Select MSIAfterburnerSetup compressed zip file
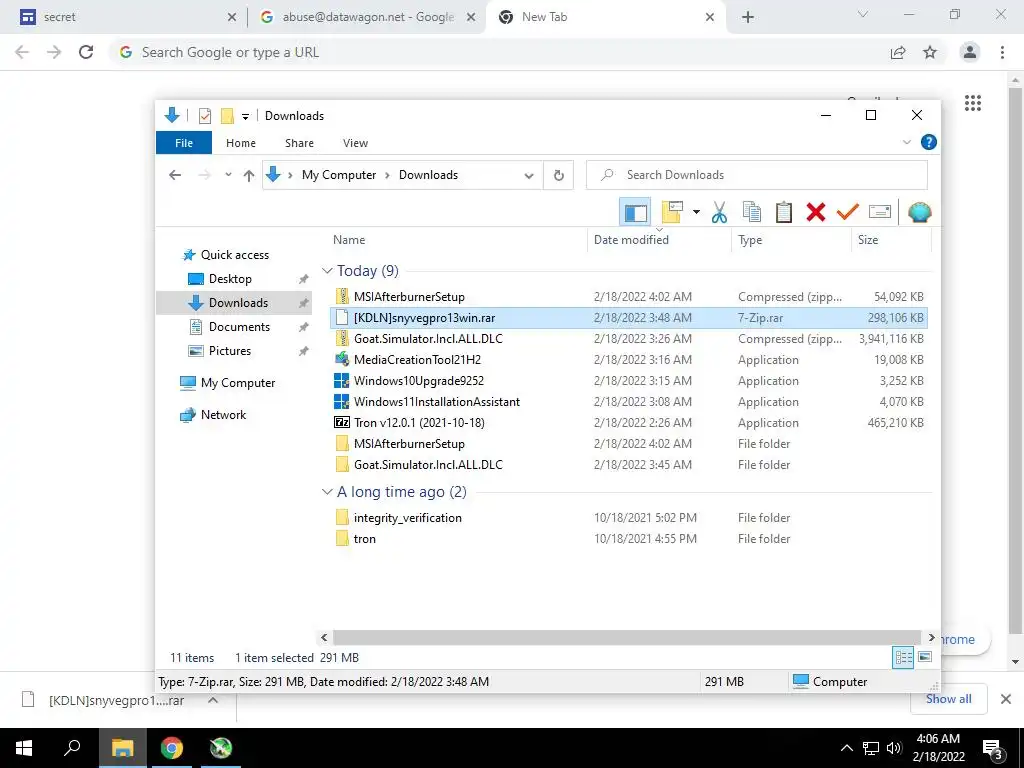Image resolution: width=1024 pixels, height=768 pixels. [628, 296]
